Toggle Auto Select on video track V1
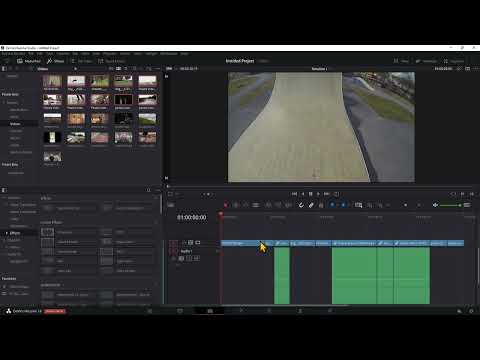 coord(191,243)
